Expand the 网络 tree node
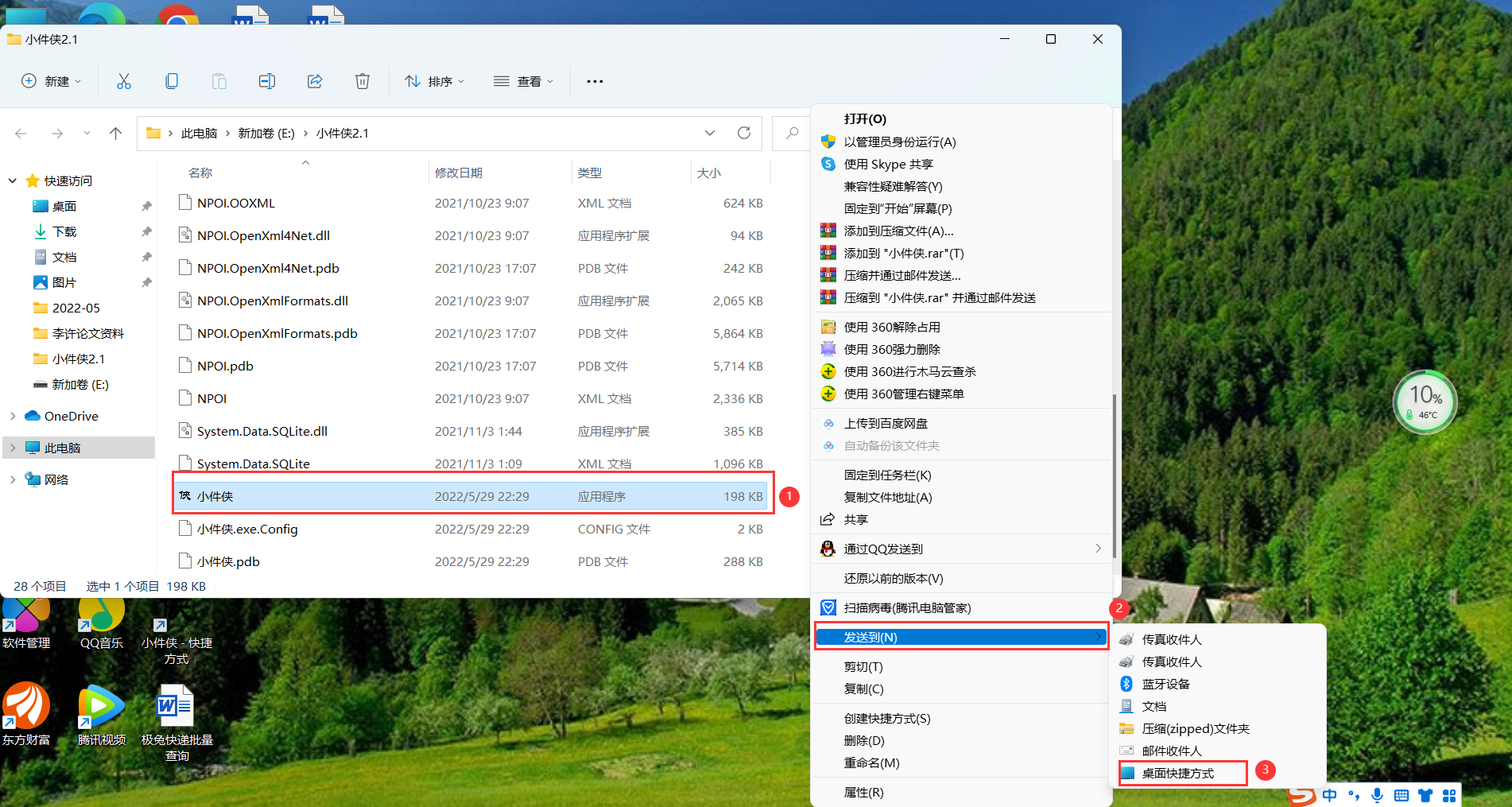This screenshot has height=807, width=1512. pyautogui.click(x=13, y=479)
